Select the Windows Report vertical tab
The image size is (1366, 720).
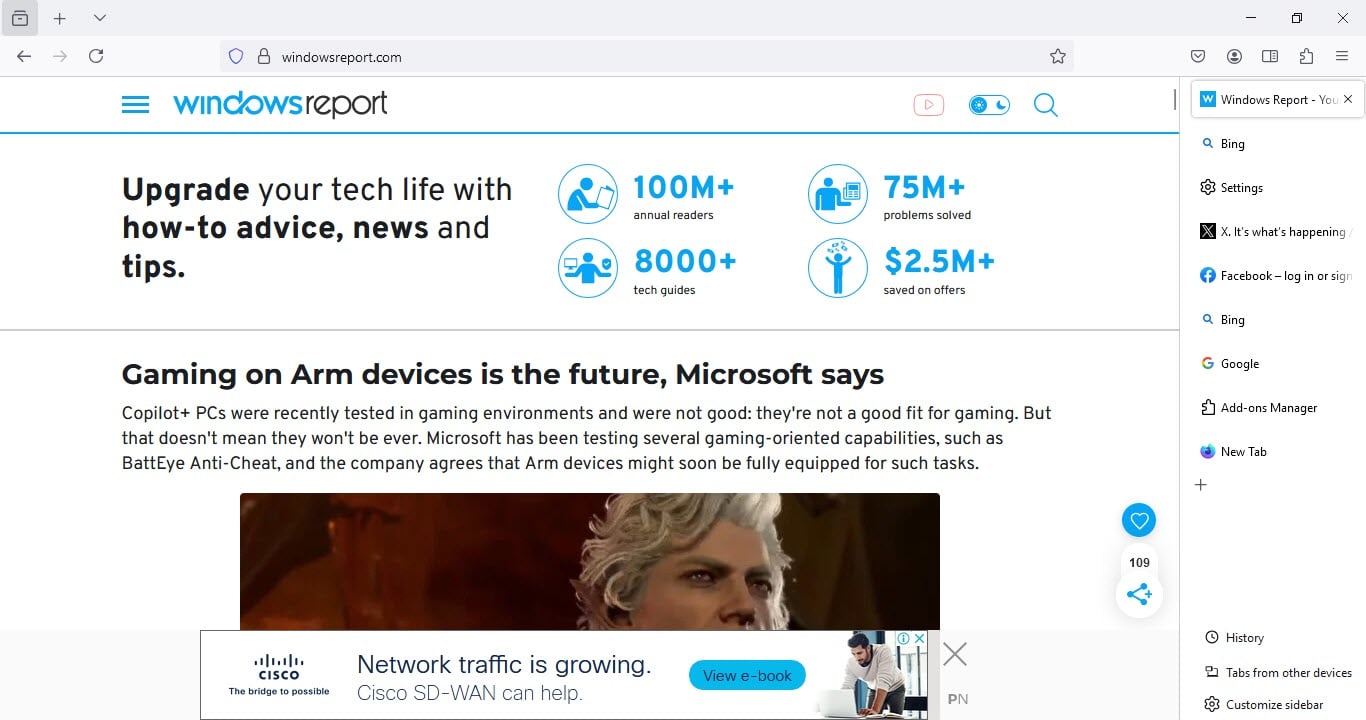point(1275,99)
